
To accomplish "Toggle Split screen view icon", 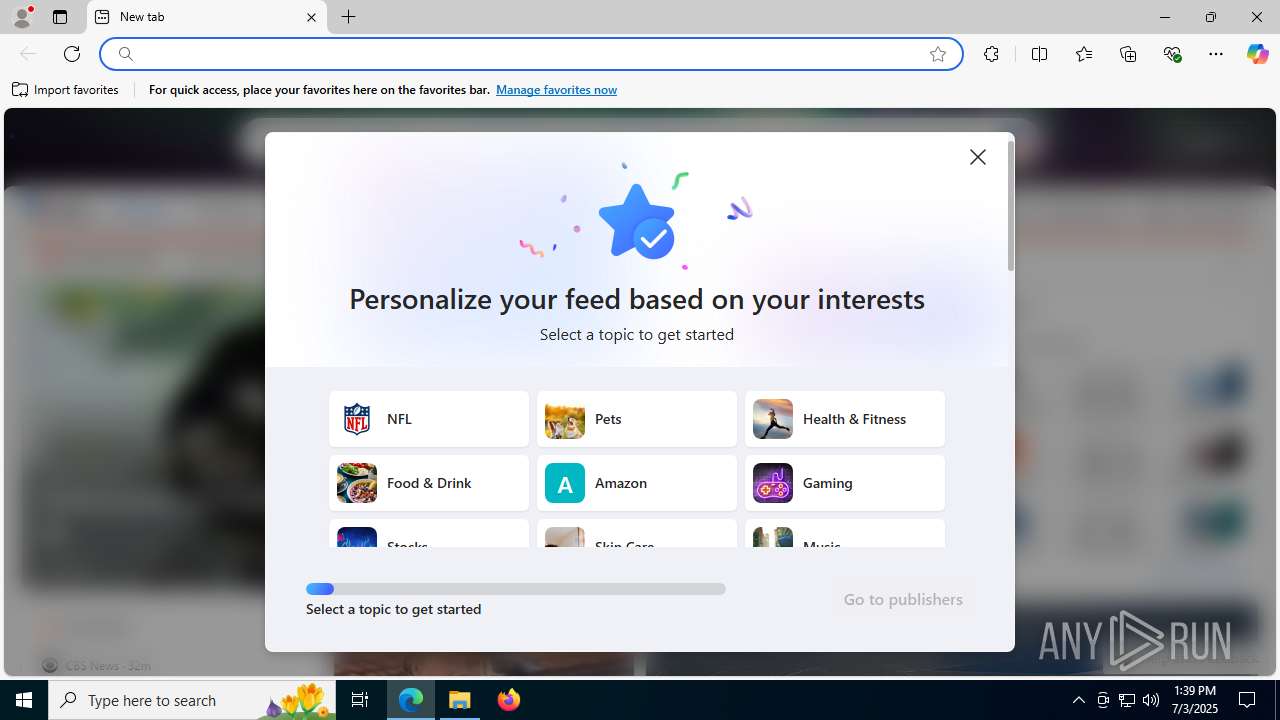I will tap(1039, 54).
